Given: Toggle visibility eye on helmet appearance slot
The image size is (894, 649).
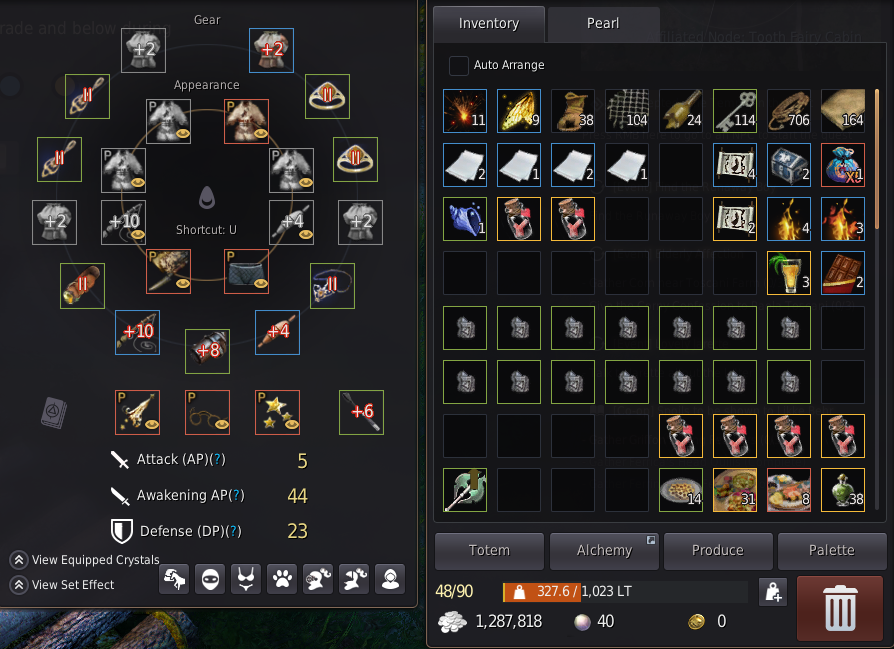Looking at the screenshot, I should (183, 133).
